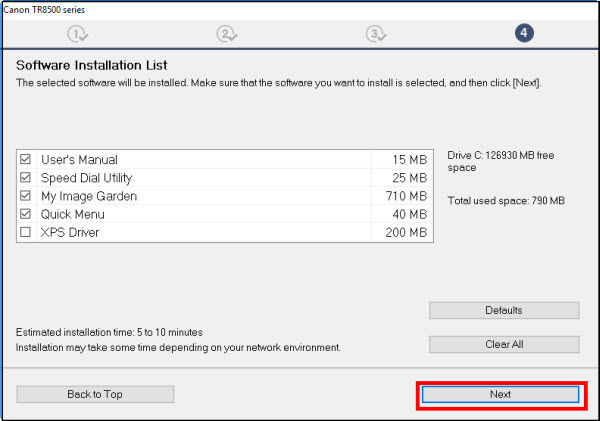Click the 200 MB size value
Image resolution: width=600 pixels, height=421 pixels.
pyautogui.click(x=406, y=232)
